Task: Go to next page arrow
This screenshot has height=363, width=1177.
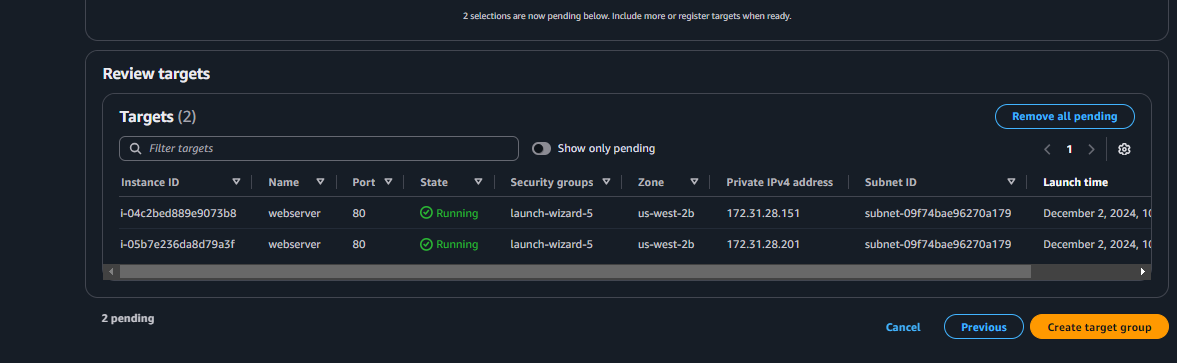Action: click(x=1091, y=149)
